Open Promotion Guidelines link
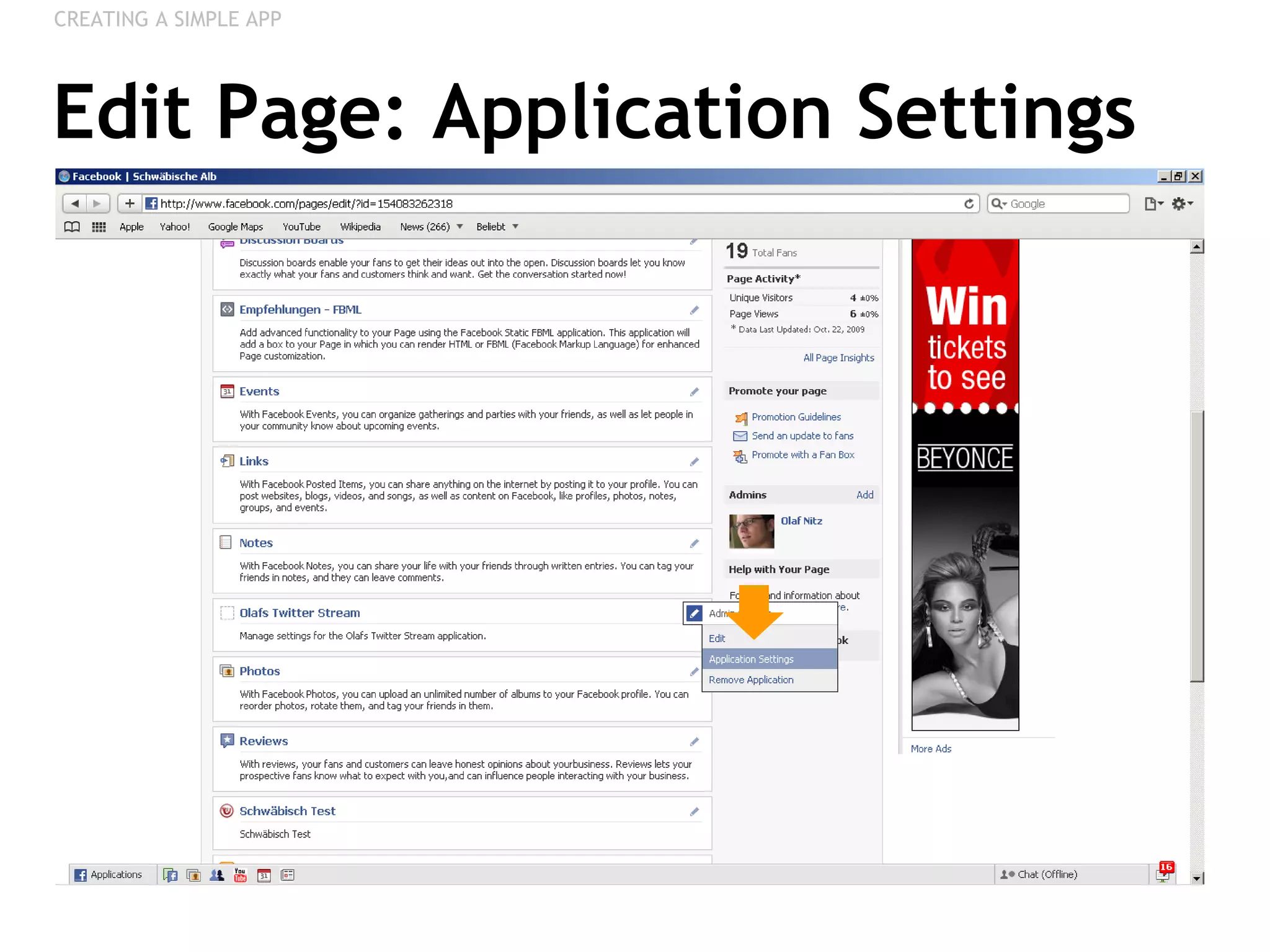Screen dimensions: 1270x952 coord(796,417)
